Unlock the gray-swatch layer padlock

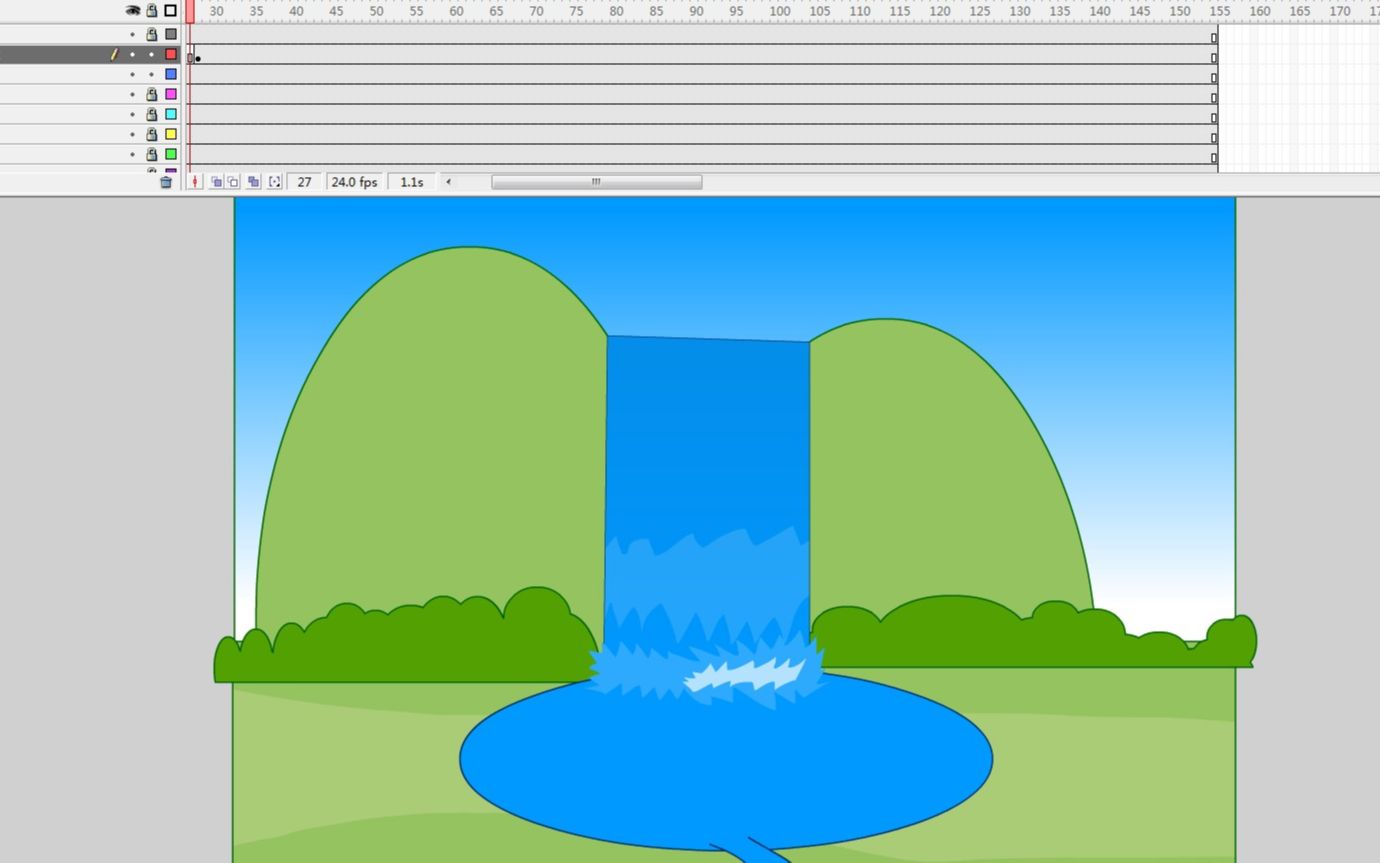coord(152,34)
